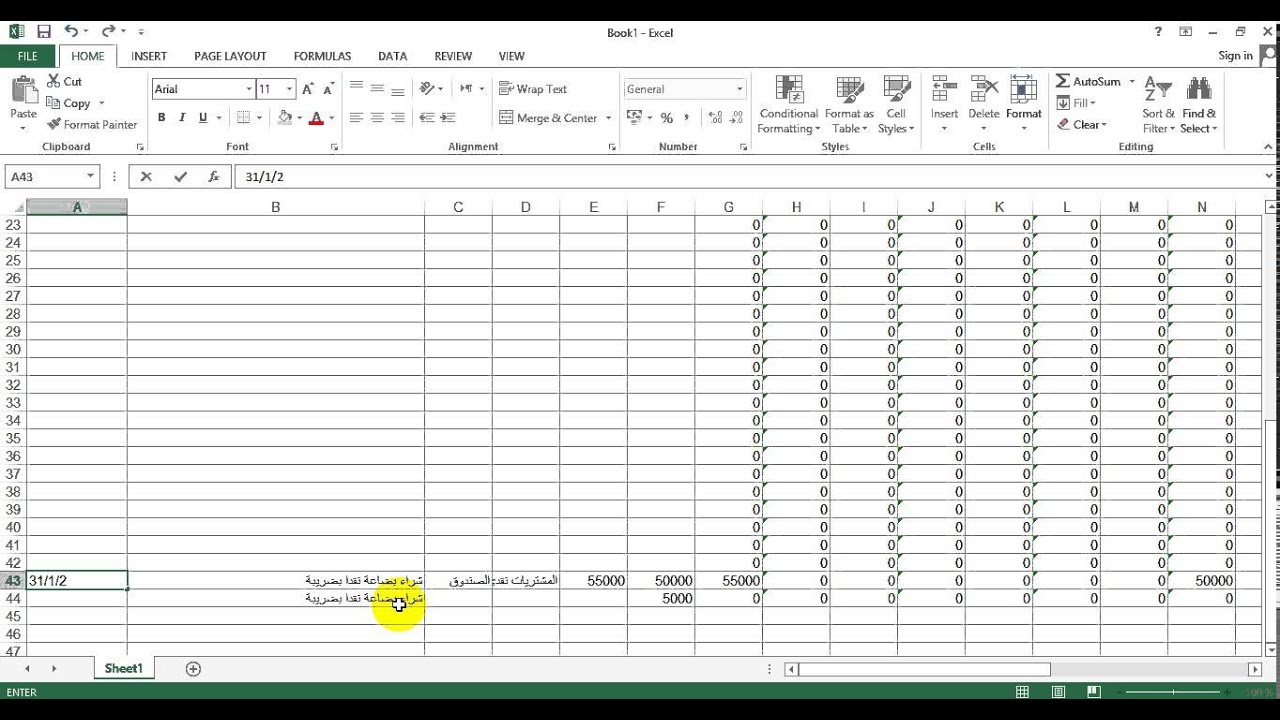Align text to the left
This screenshot has height=720, width=1280.
[x=356, y=118]
